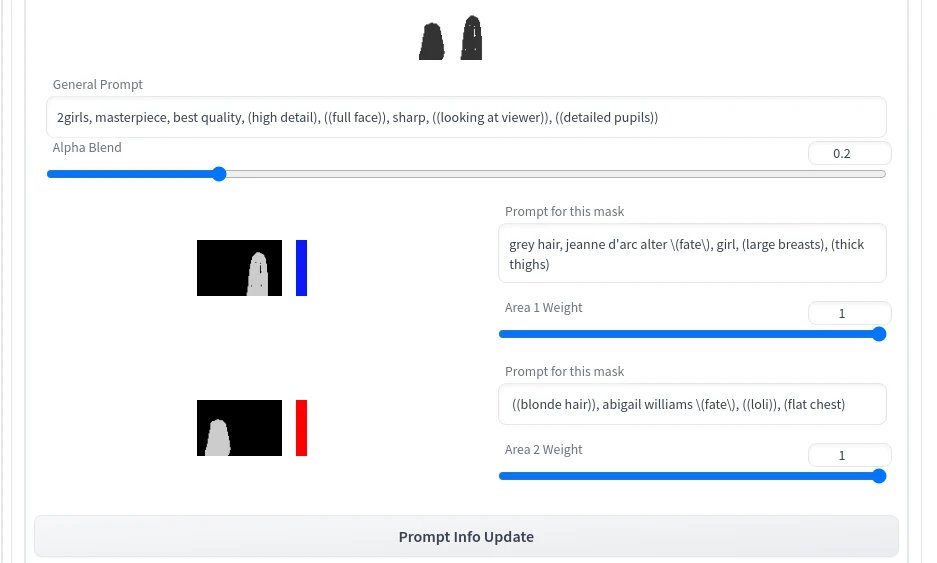The width and height of the screenshot is (937, 563).
Task: Click the left silhouette in the top mask preview
Action: (431, 42)
